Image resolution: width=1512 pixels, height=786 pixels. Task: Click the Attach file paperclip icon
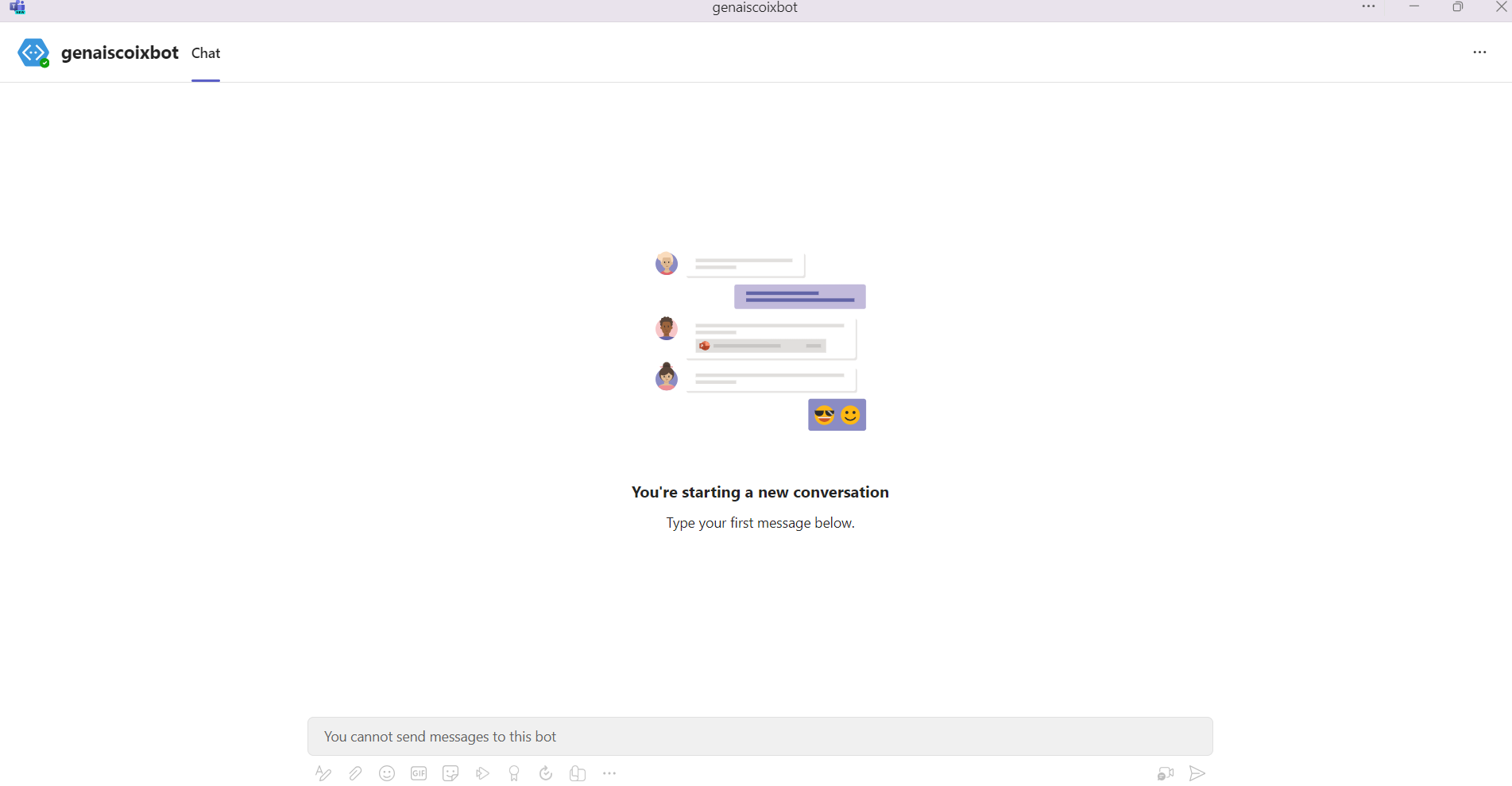[x=355, y=773]
